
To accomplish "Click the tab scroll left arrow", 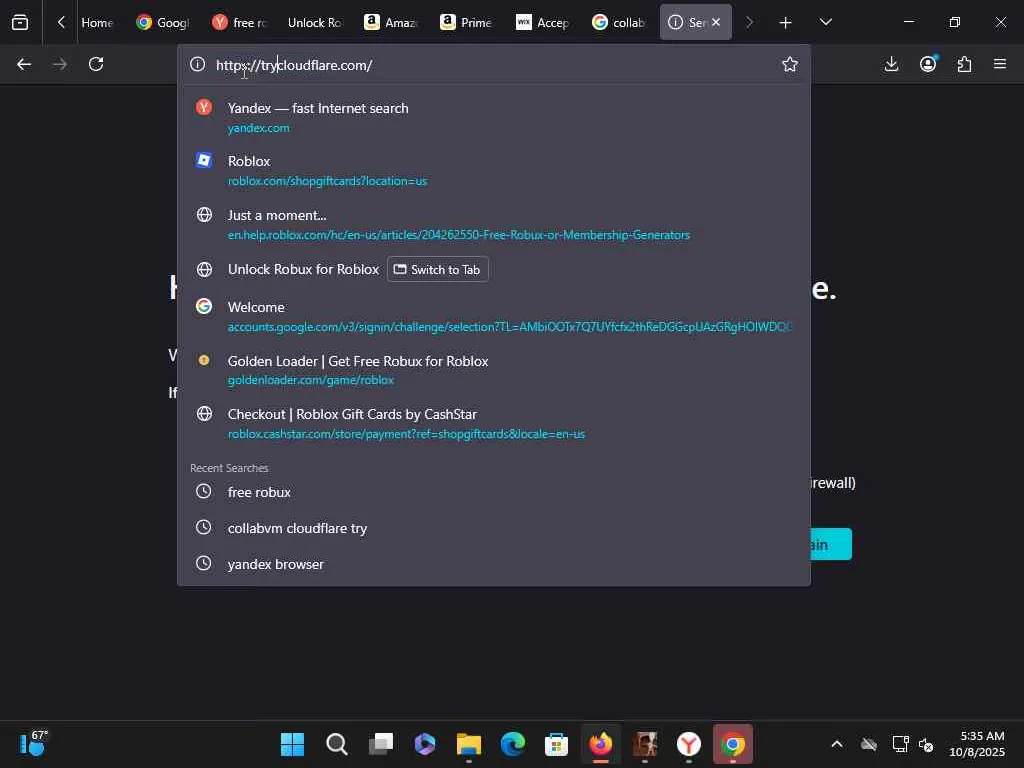I will pyautogui.click(x=61, y=22).
